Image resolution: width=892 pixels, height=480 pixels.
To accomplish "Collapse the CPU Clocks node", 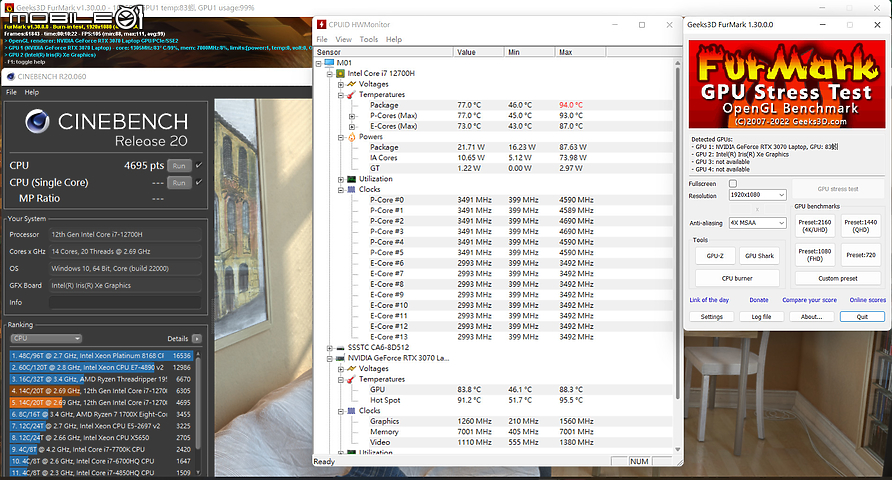I will click(x=341, y=189).
